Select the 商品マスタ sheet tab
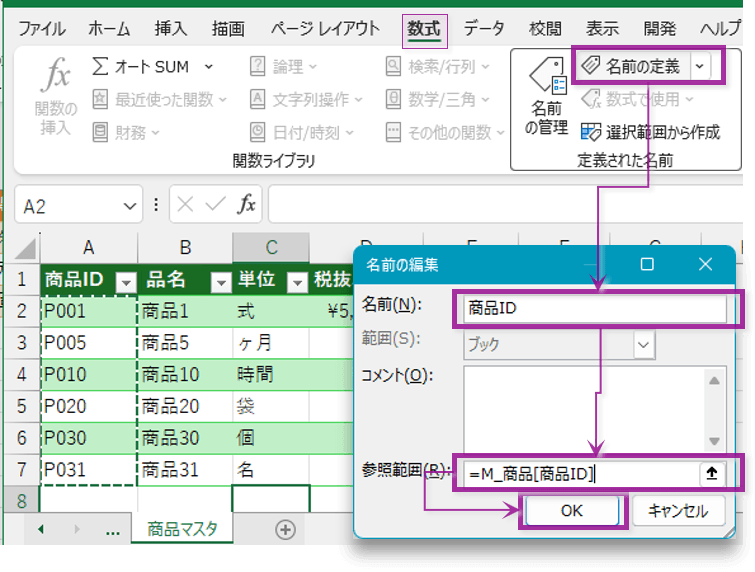 pos(182,529)
